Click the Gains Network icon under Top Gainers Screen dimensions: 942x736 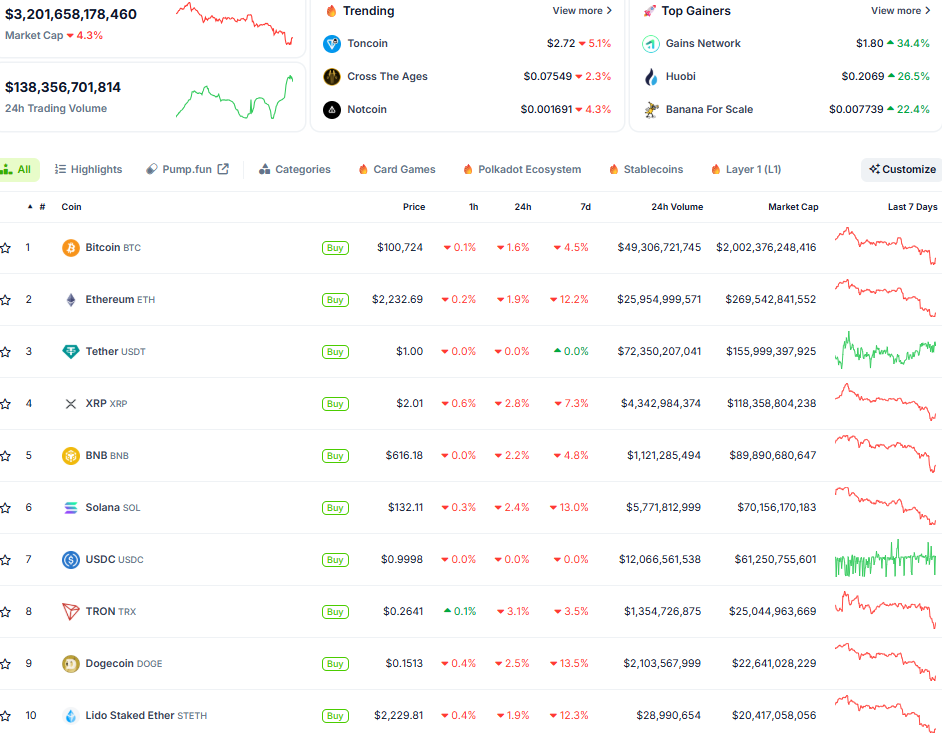(x=651, y=43)
